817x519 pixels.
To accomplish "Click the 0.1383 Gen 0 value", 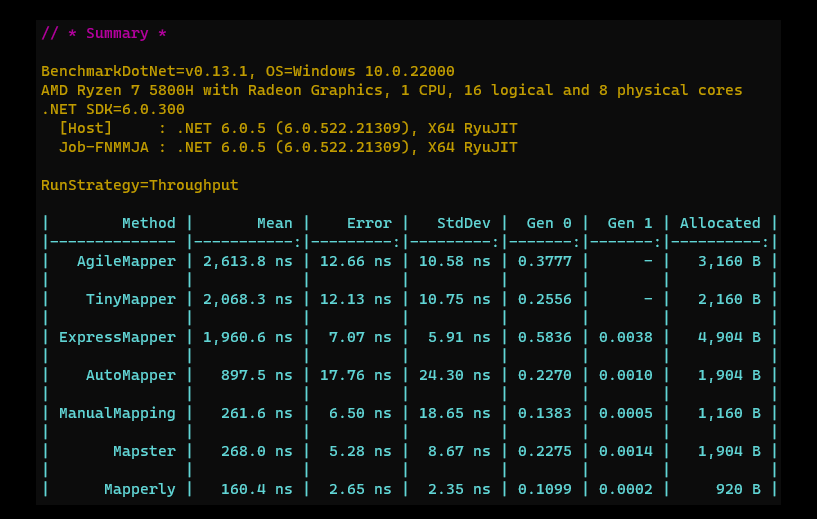I will coord(544,413).
